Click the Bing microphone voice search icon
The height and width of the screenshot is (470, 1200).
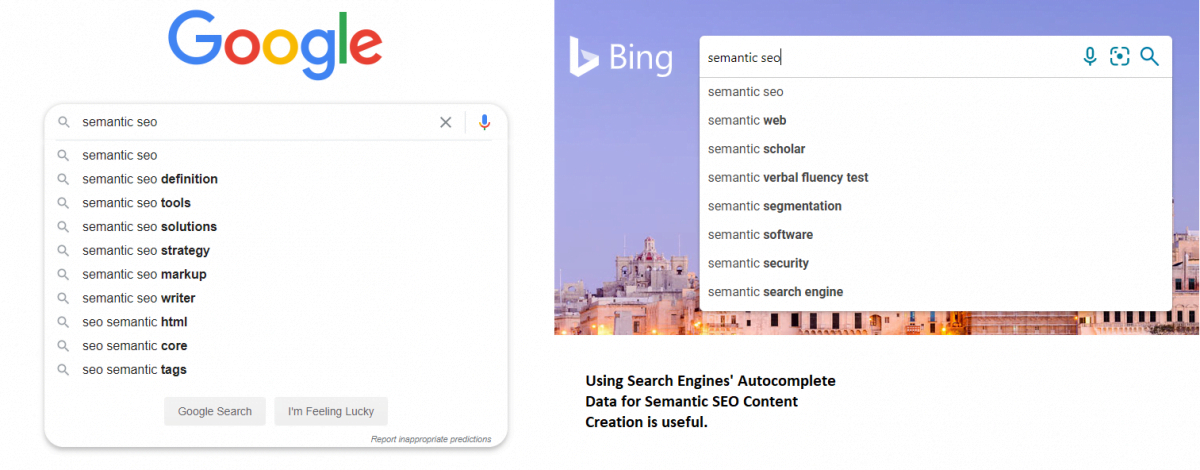tap(1090, 57)
